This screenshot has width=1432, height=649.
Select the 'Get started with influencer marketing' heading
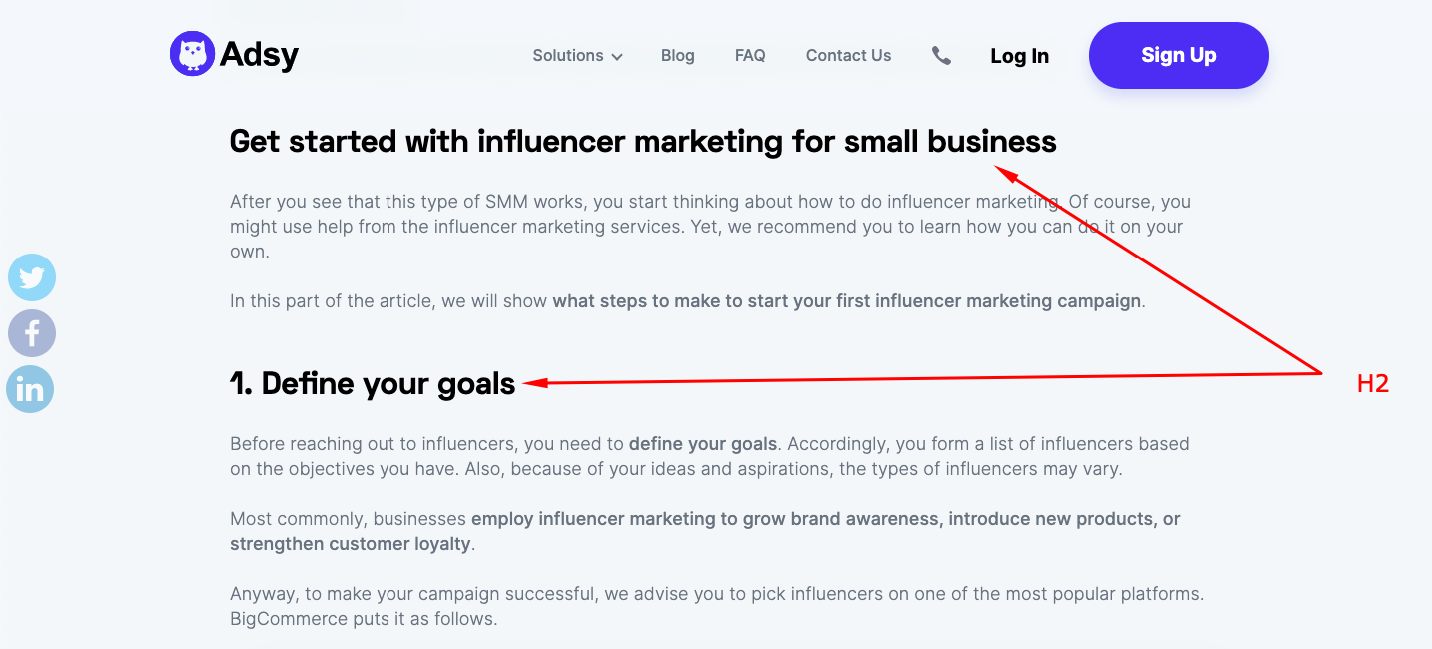point(643,142)
